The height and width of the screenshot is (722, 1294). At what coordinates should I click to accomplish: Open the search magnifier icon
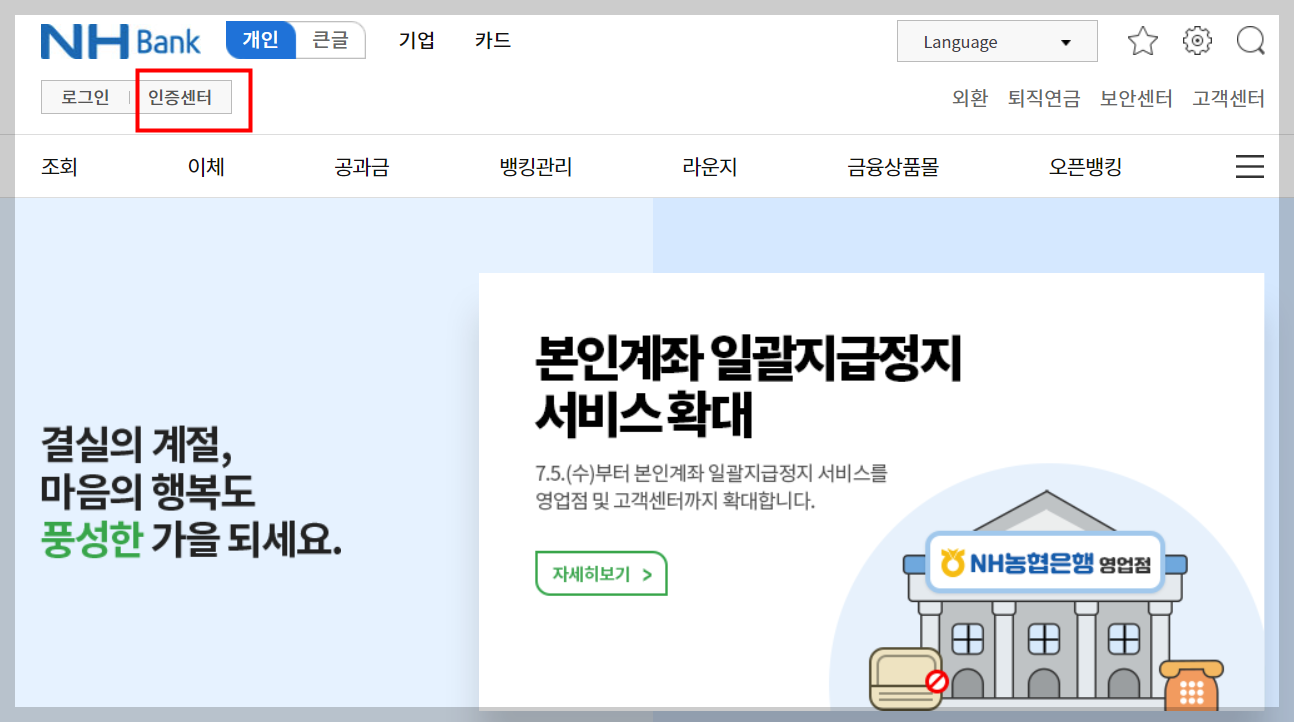(x=1251, y=41)
